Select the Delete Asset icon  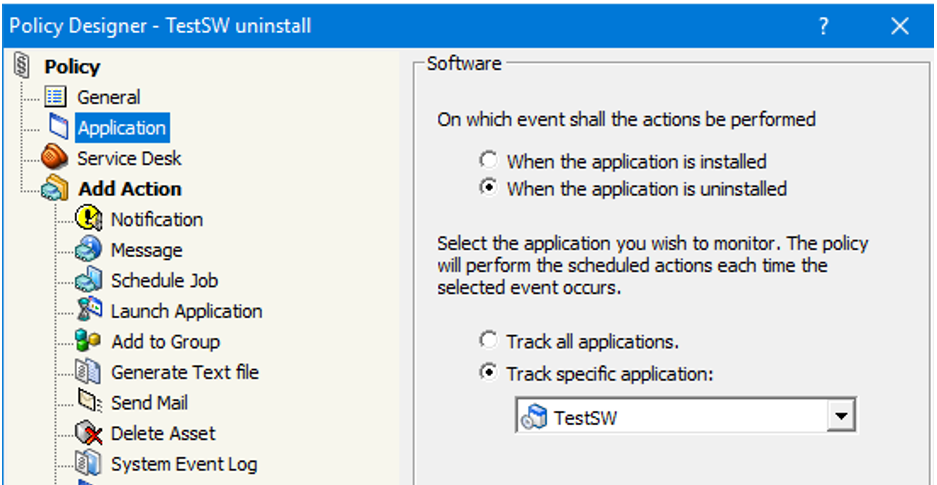pos(89,434)
